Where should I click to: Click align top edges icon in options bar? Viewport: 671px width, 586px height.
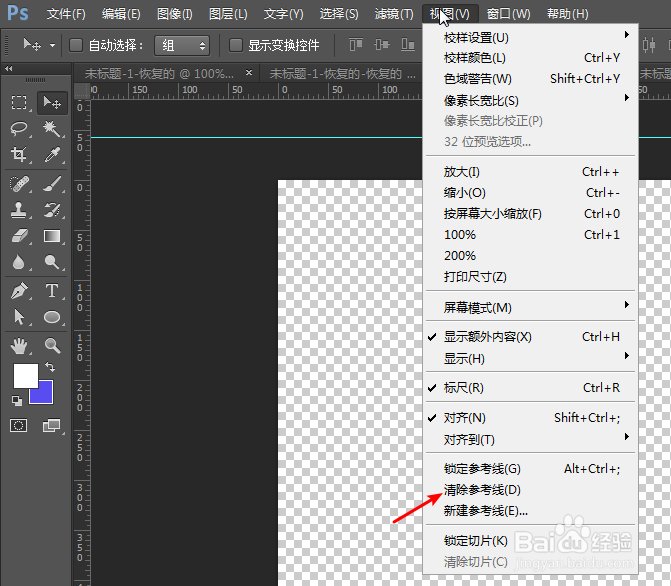click(x=356, y=45)
